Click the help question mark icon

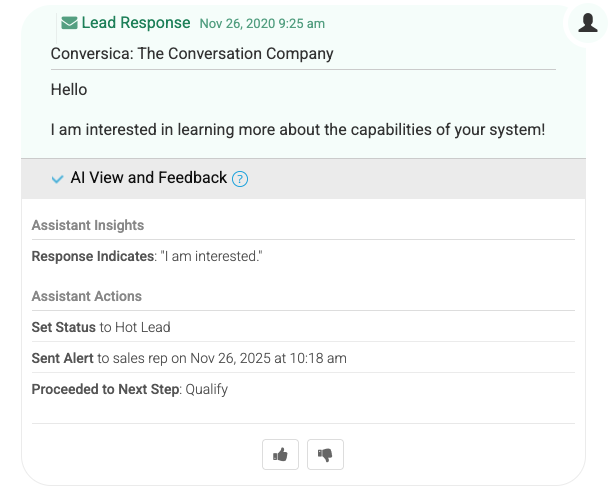(x=240, y=179)
